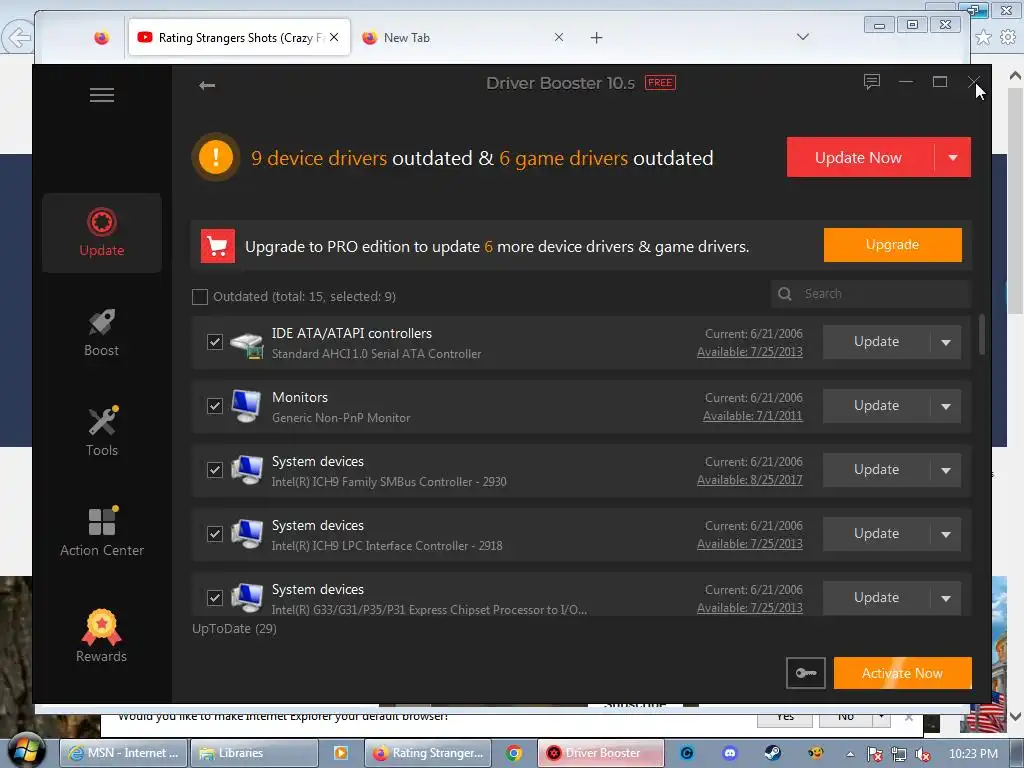The width and height of the screenshot is (1024, 768).
Task: Expand the Update dropdown for IDE ATA/ATAPI
Action: pos(946,342)
